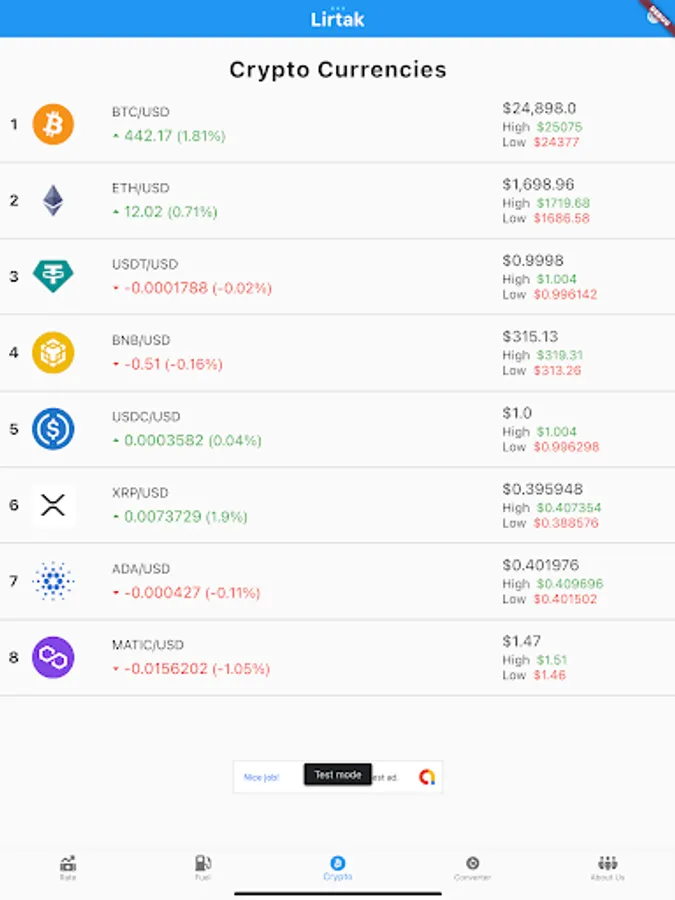Tap the ETH/USD price $1,698.96

pos(538,184)
